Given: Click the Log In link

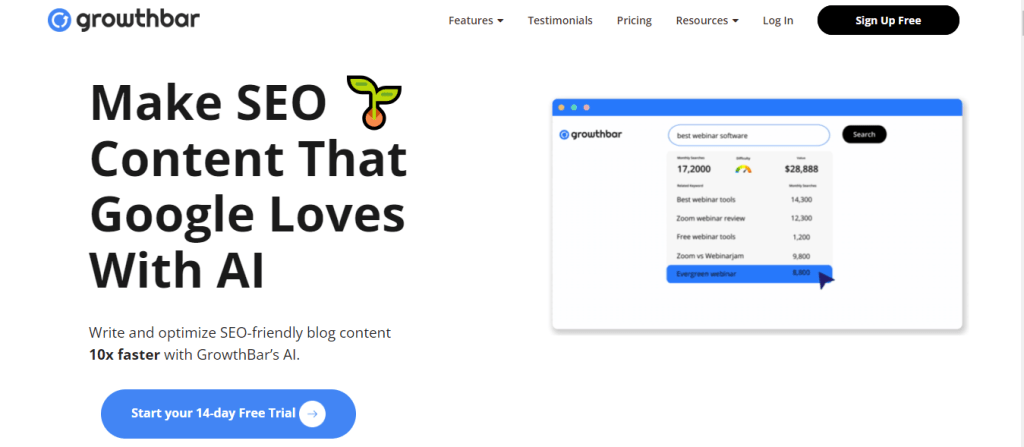Looking at the screenshot, I should [x=778, y=20].
